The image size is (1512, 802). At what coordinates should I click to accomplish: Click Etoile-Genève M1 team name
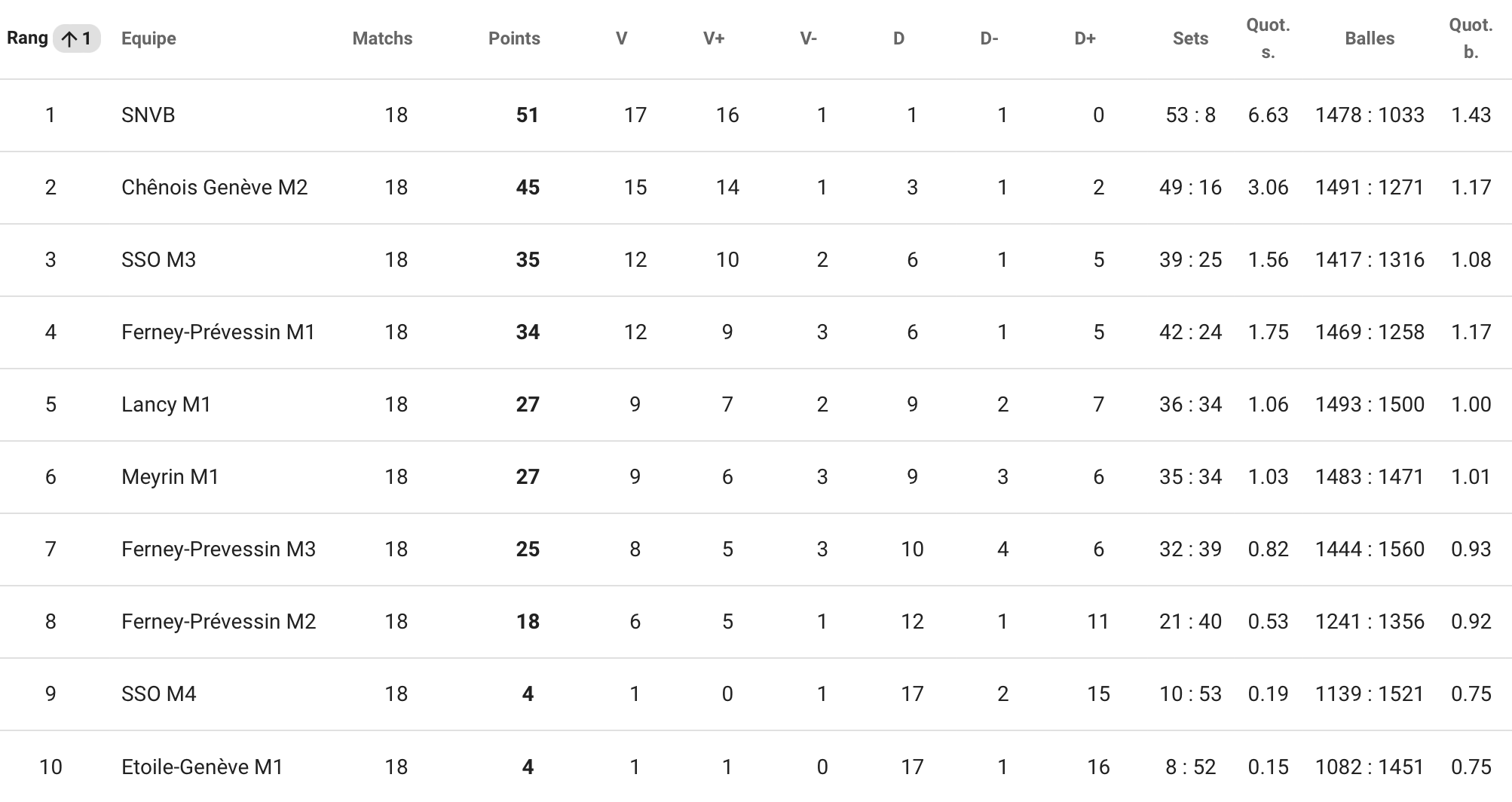point(202,767)
